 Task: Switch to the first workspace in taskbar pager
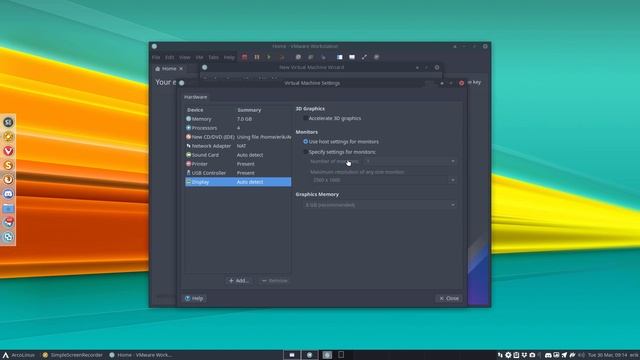pyautogui.click(x=292, y=355)
